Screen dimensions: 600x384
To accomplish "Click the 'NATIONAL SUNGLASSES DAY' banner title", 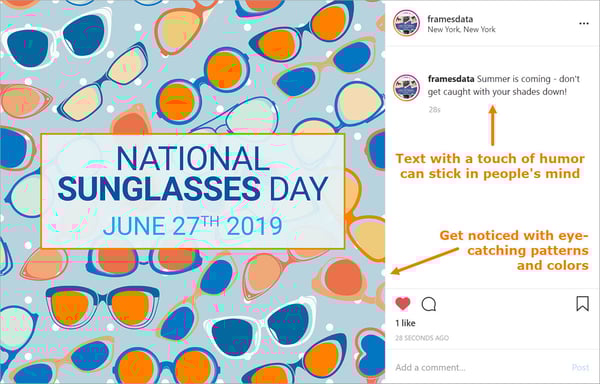I will 192,174.
